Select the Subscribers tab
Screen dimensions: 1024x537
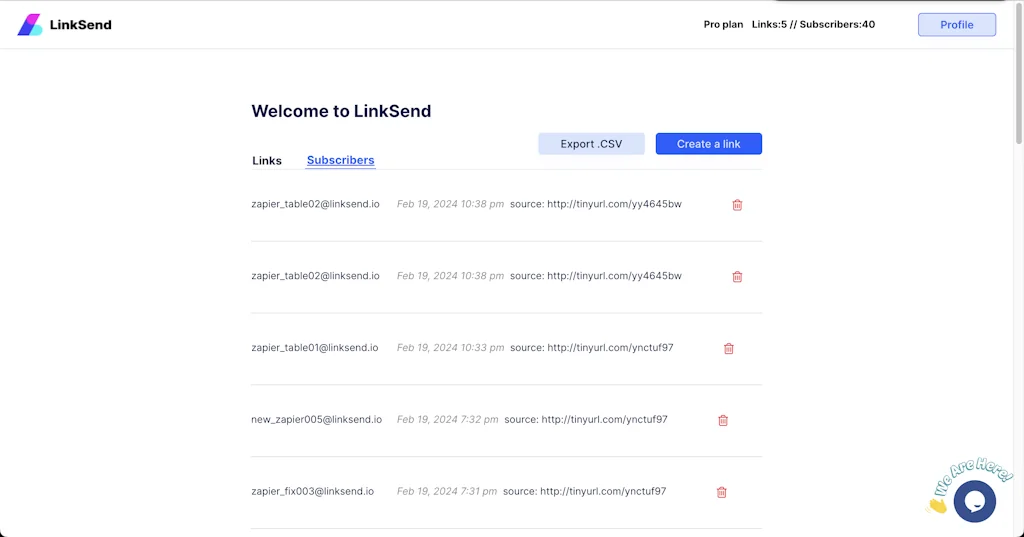coord(340,160)
